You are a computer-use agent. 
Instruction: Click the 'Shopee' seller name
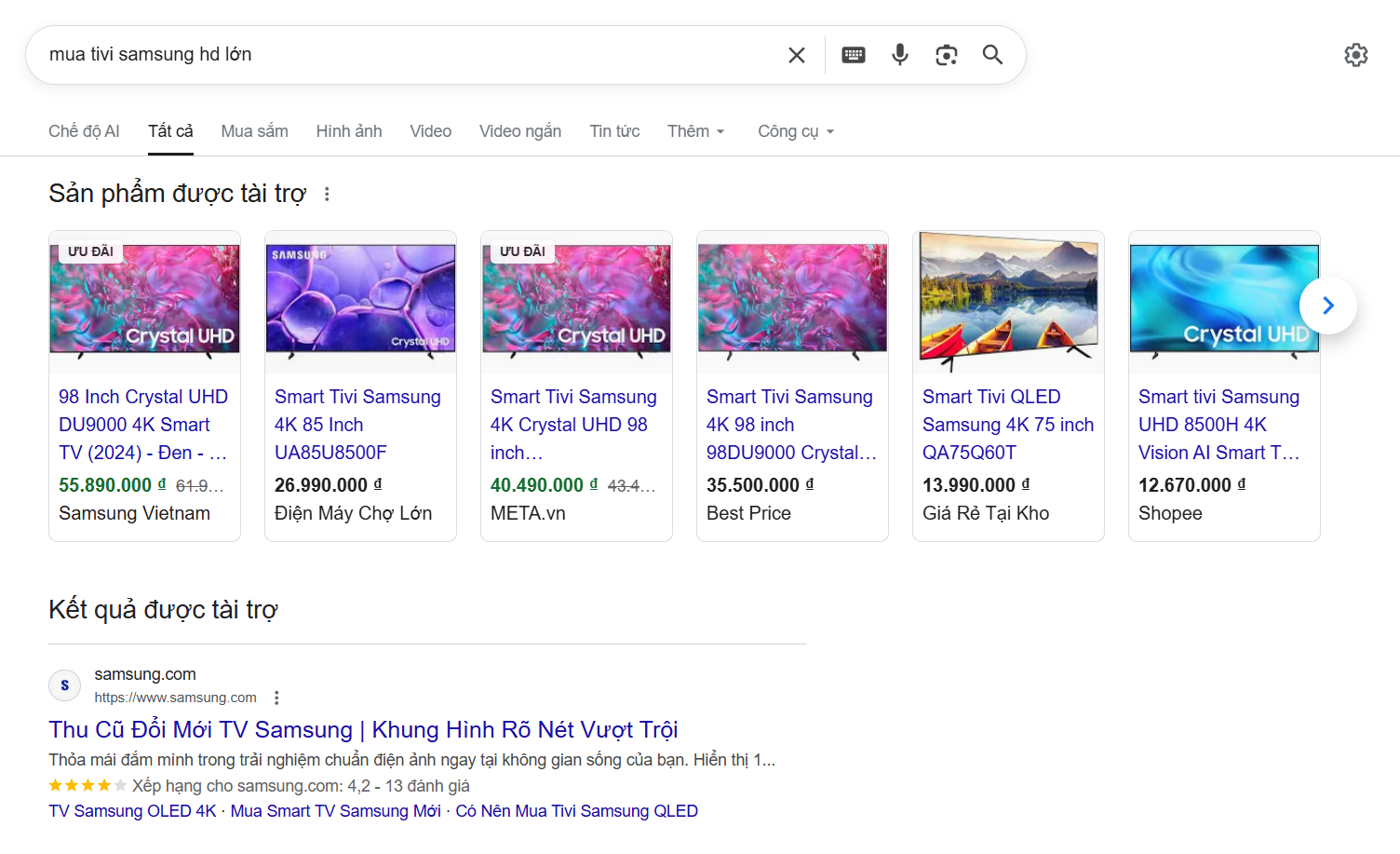click(1170, 513)
